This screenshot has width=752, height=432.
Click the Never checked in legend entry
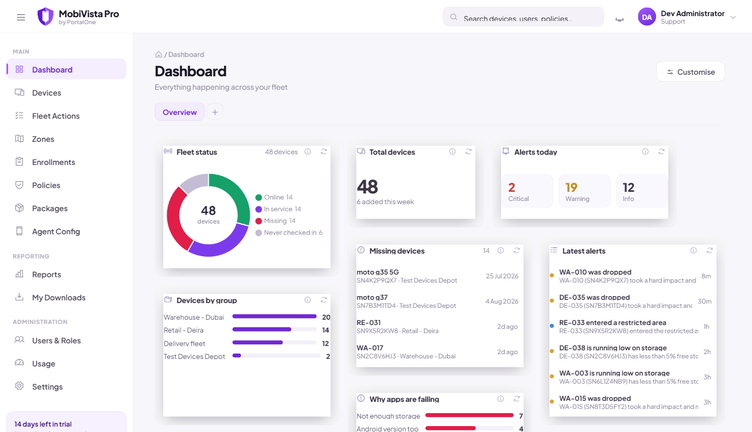point(289,233)
